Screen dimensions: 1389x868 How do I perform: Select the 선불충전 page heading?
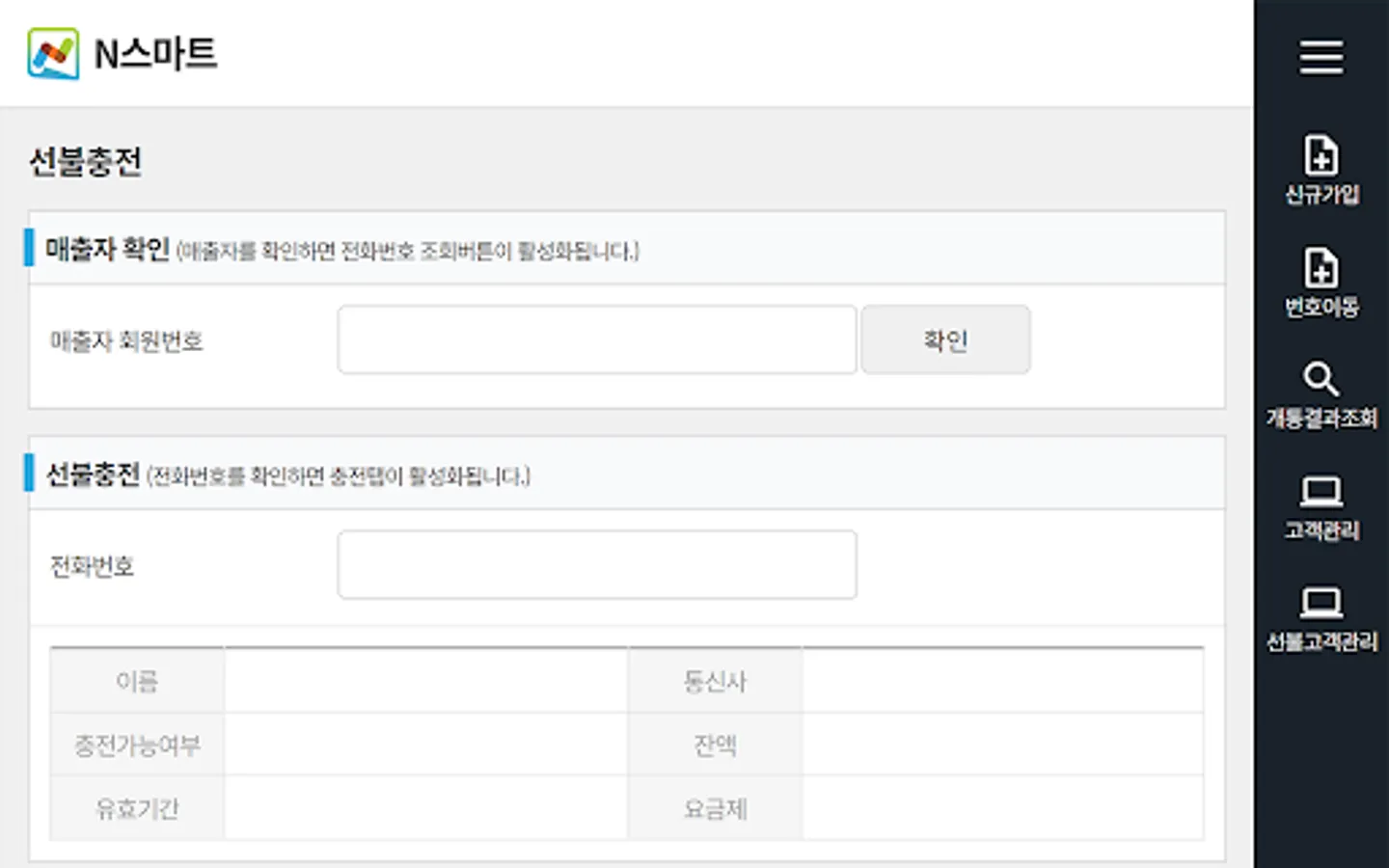click(86, 162)
